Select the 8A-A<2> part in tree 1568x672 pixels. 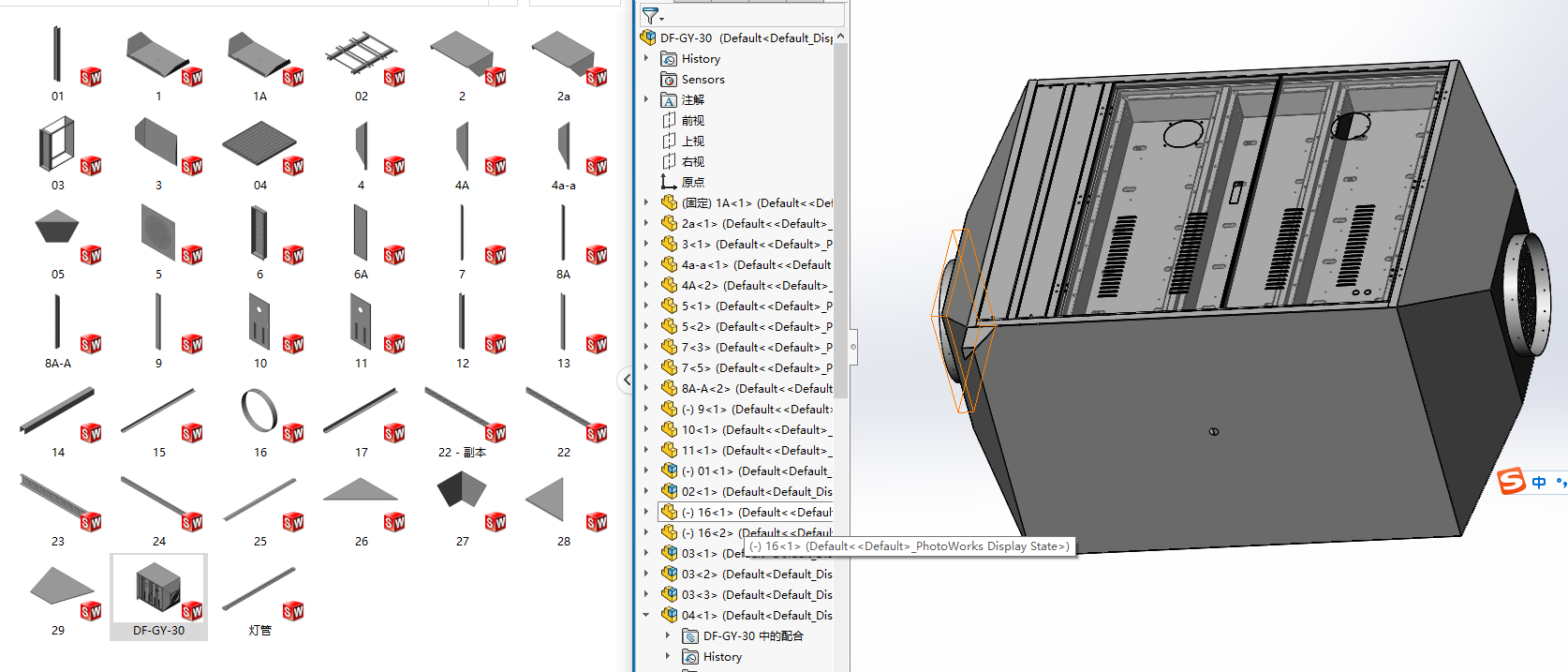pyautogui.click(x=756, y=389)
